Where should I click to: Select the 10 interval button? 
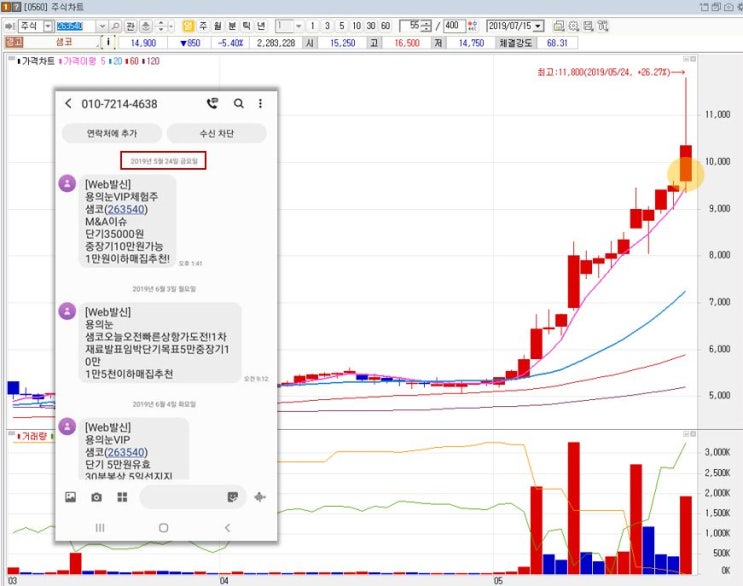[x=356, y=26]
